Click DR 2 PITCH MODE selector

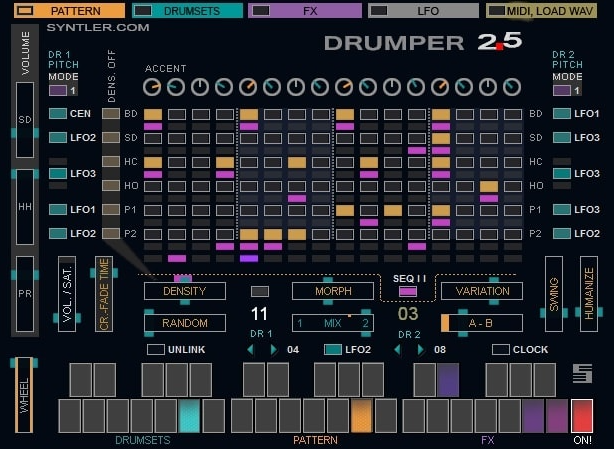click(x=562, y=90)
